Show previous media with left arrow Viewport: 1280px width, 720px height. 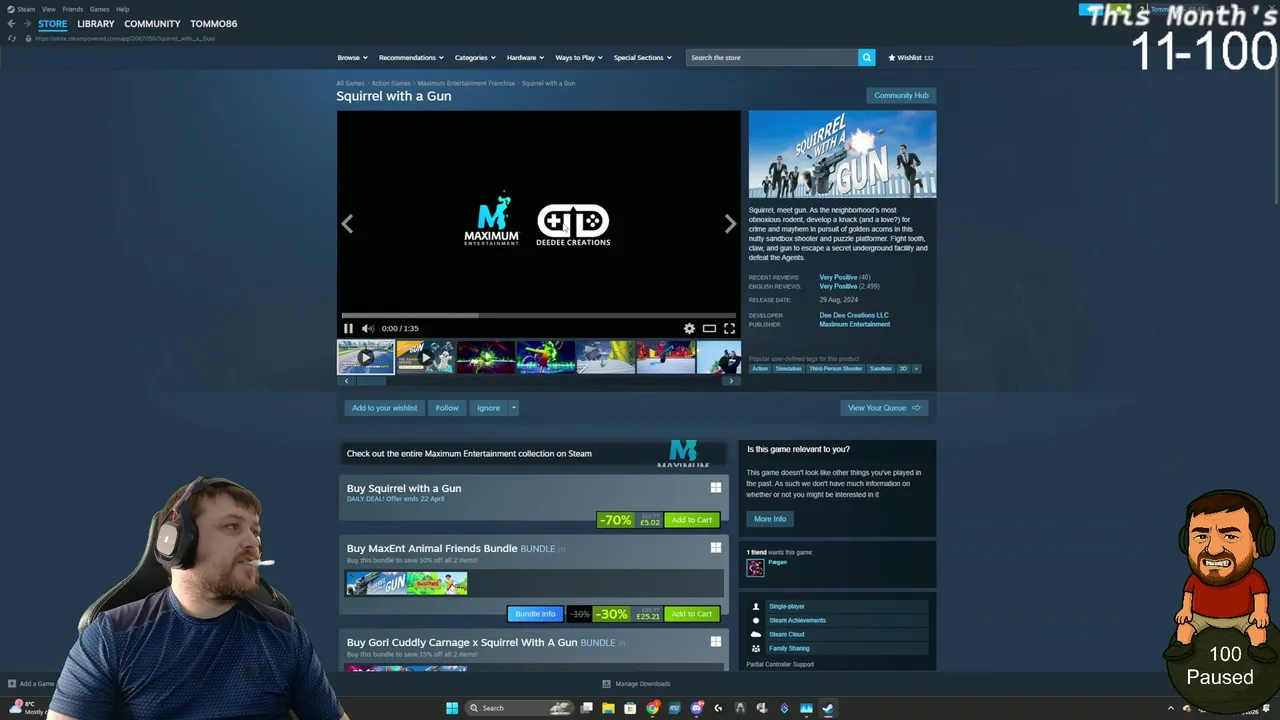347,224
